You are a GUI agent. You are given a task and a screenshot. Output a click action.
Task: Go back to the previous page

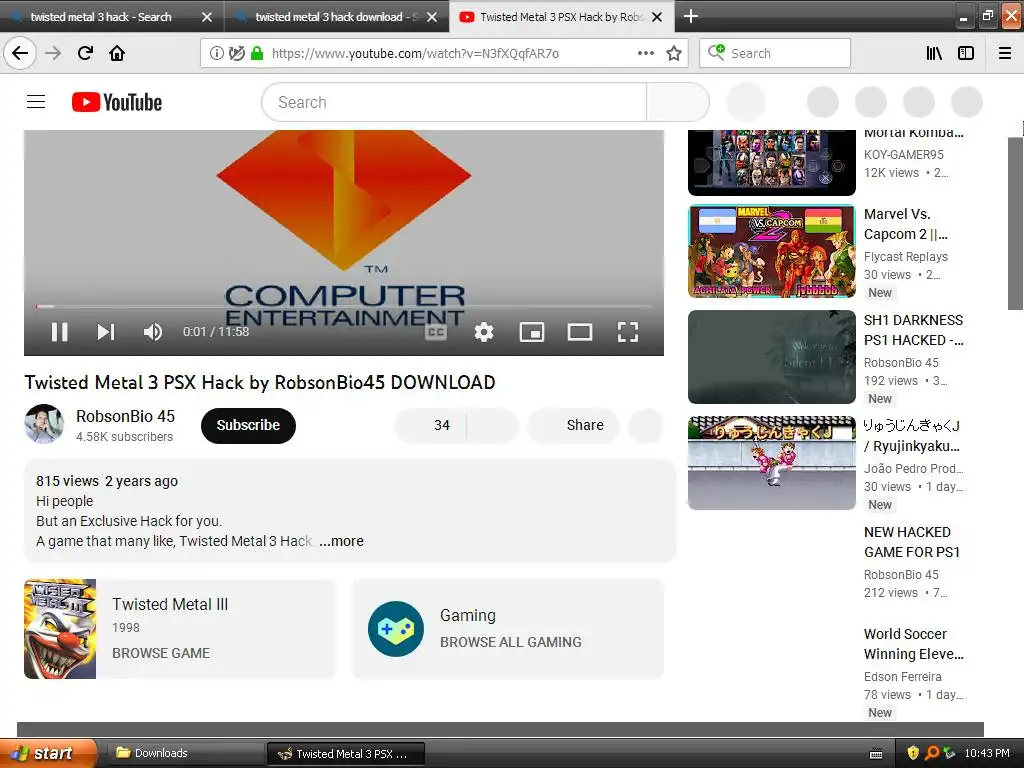click(20, 53)
